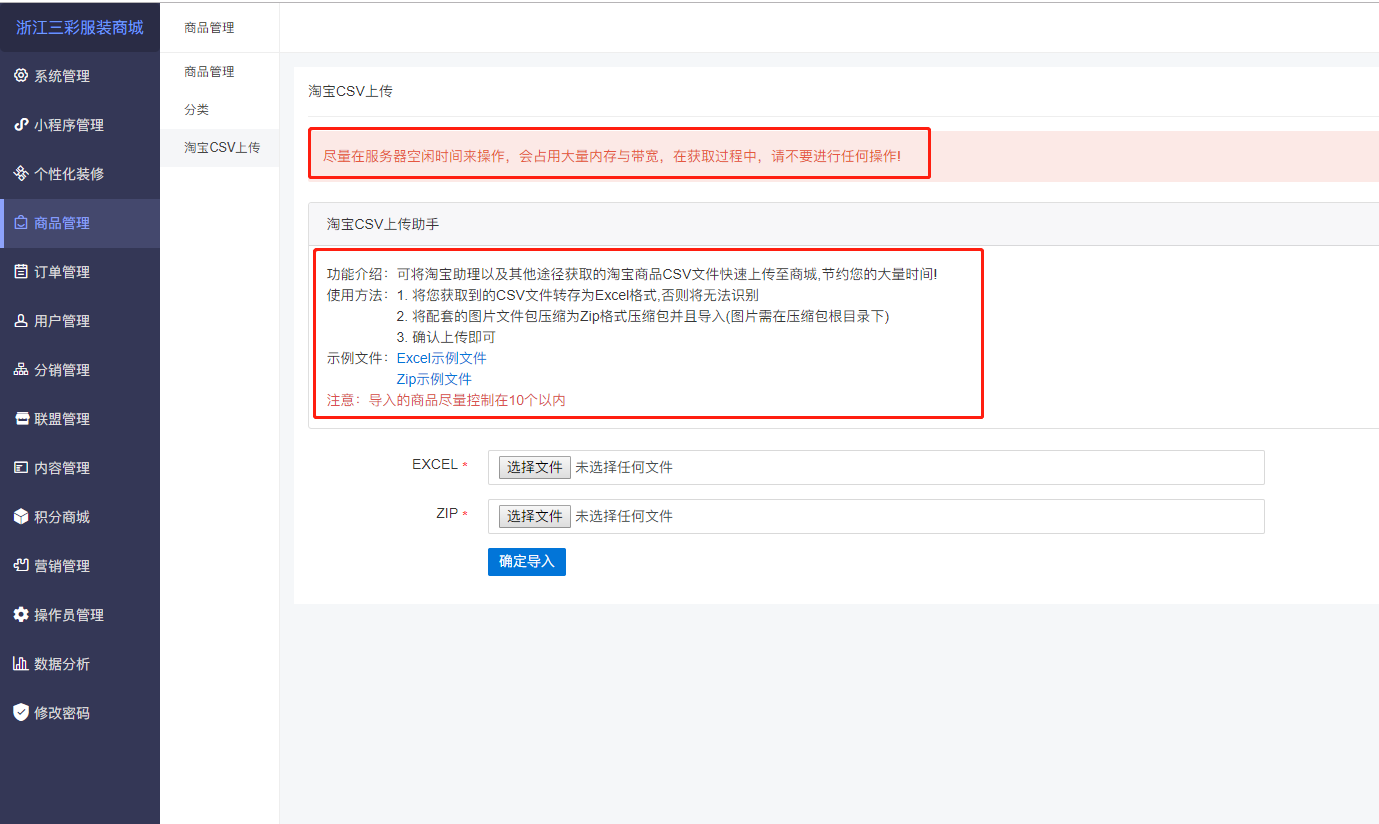Click the 小程序管理 sidebar icon
The width and height of the screenshot is (1379, 824).
21,125
